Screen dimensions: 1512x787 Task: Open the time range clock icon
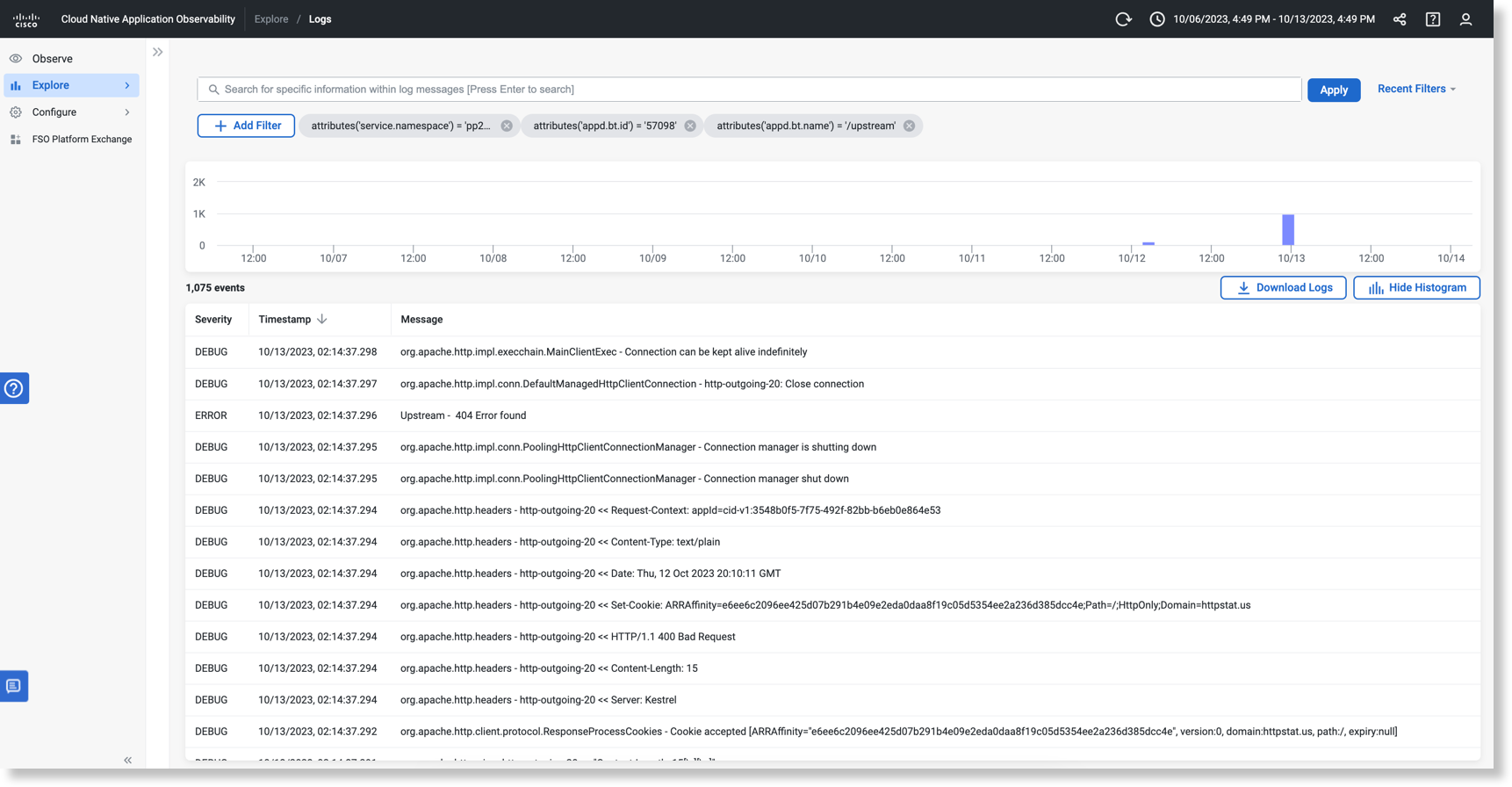click(x=1157, y=19)
